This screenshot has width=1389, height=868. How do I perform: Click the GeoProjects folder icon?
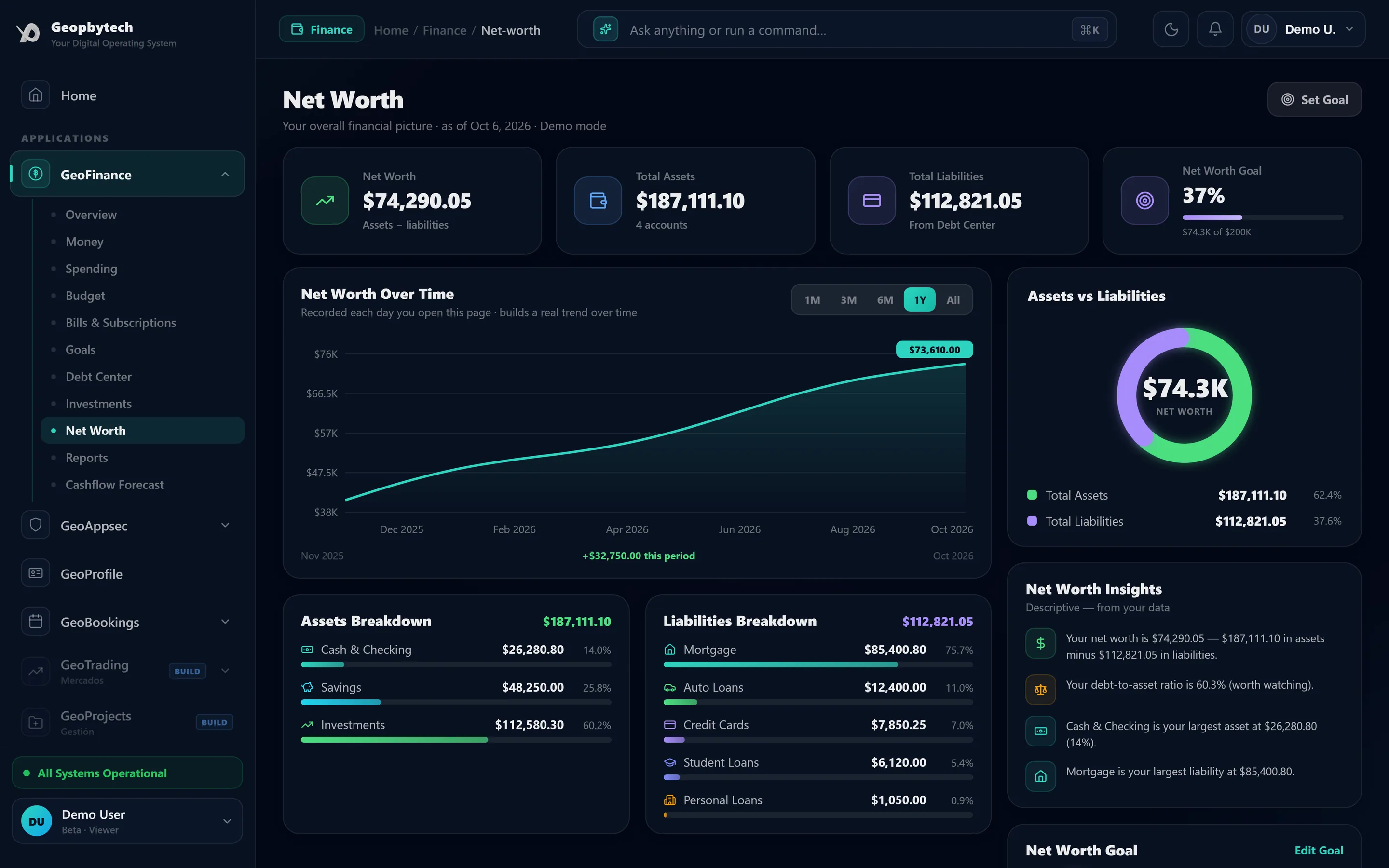[36, 721]
